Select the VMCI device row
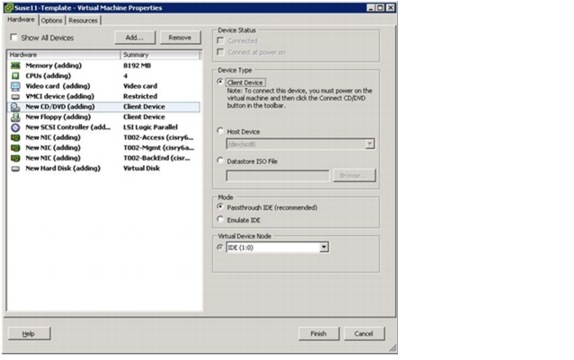 (x=104, y=97)
